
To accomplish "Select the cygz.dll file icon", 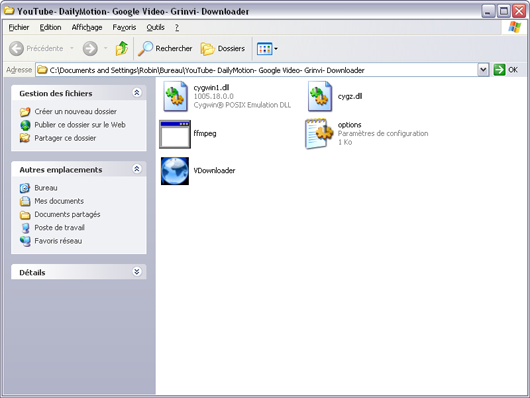I will pos(320,96).
